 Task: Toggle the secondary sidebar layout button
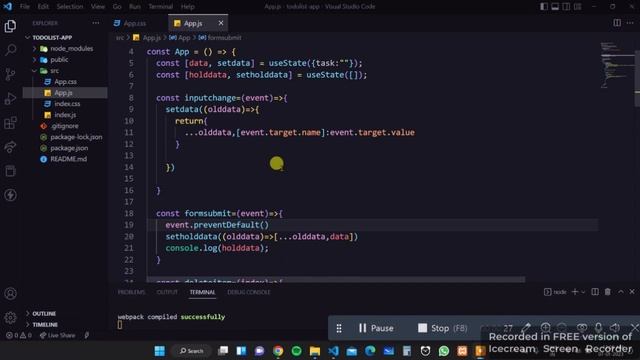(x=566, y=7)
